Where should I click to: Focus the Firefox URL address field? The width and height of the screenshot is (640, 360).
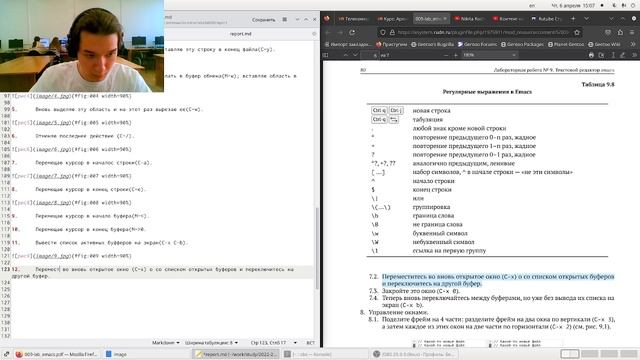point(483,32)
